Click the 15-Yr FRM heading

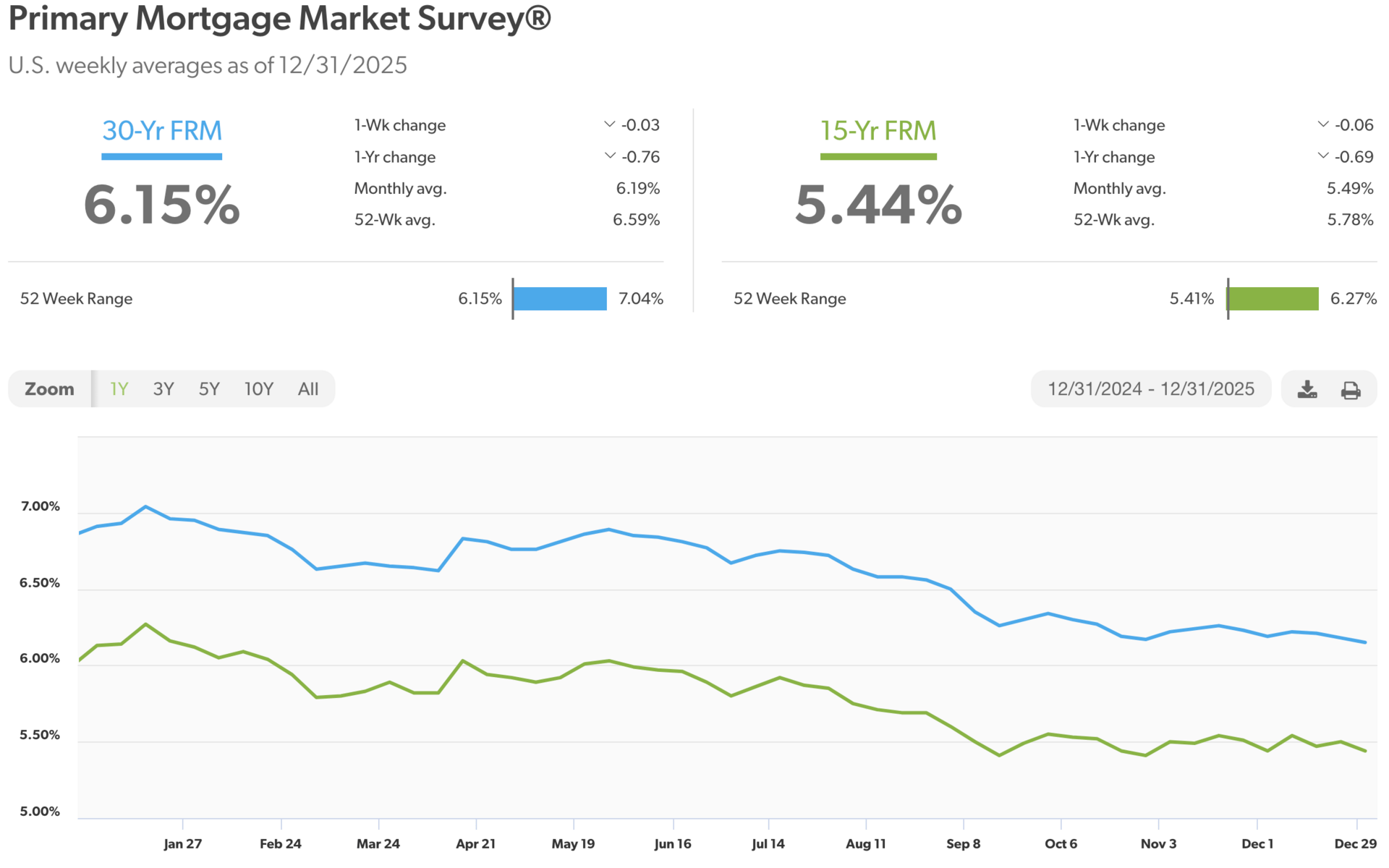878,131
